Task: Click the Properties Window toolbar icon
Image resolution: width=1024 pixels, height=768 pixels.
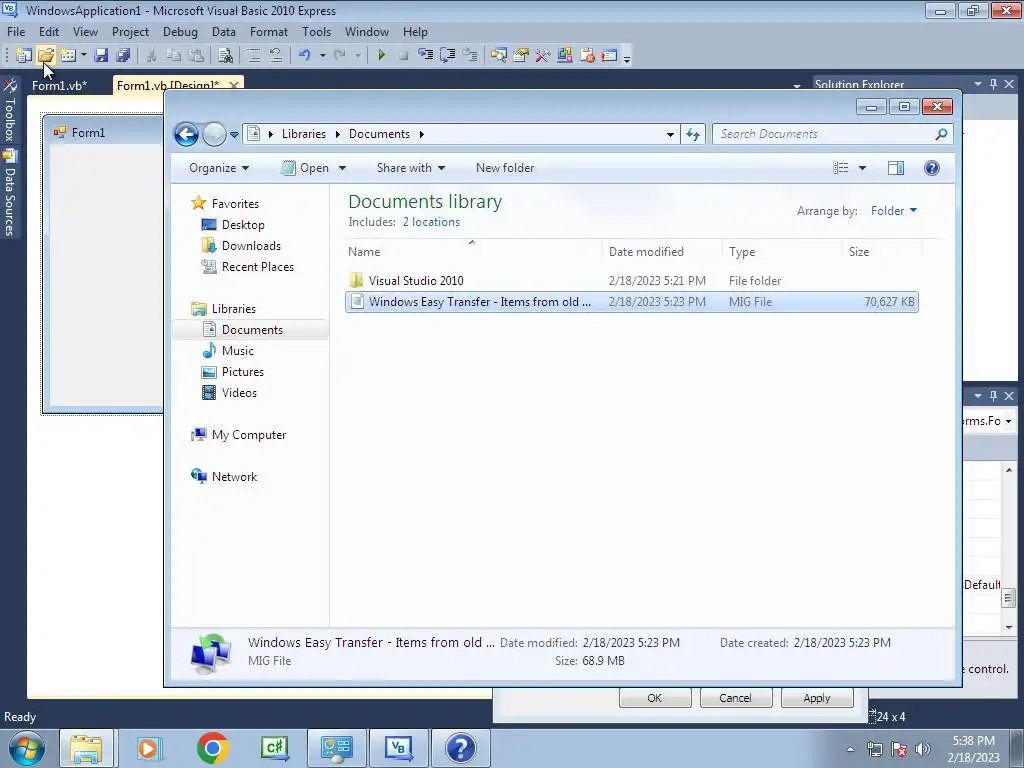Action: click(x=520, y=56)
